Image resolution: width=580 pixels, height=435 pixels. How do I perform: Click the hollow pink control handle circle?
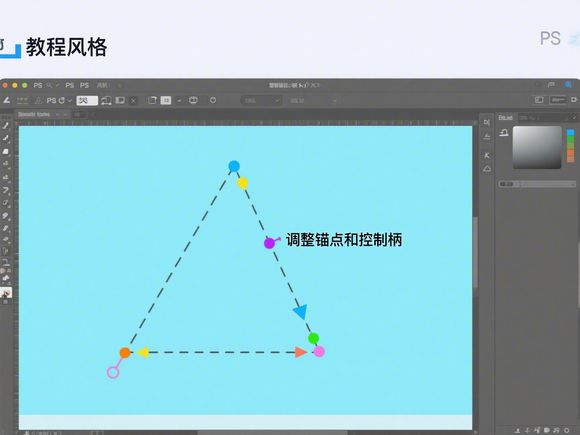pyautogui.click(x=113, y=372)
